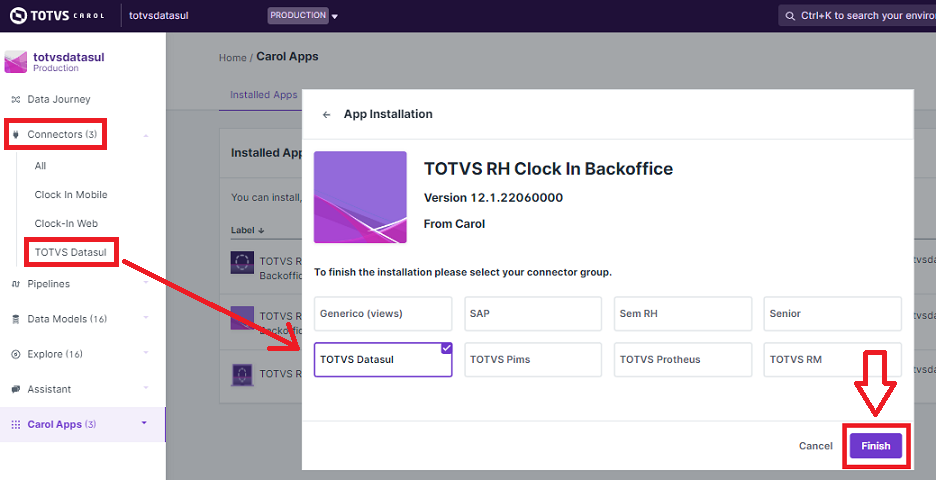Click the second installed app purple icon
This screenshot has width=936, height=480.
[x=242, y=318]
